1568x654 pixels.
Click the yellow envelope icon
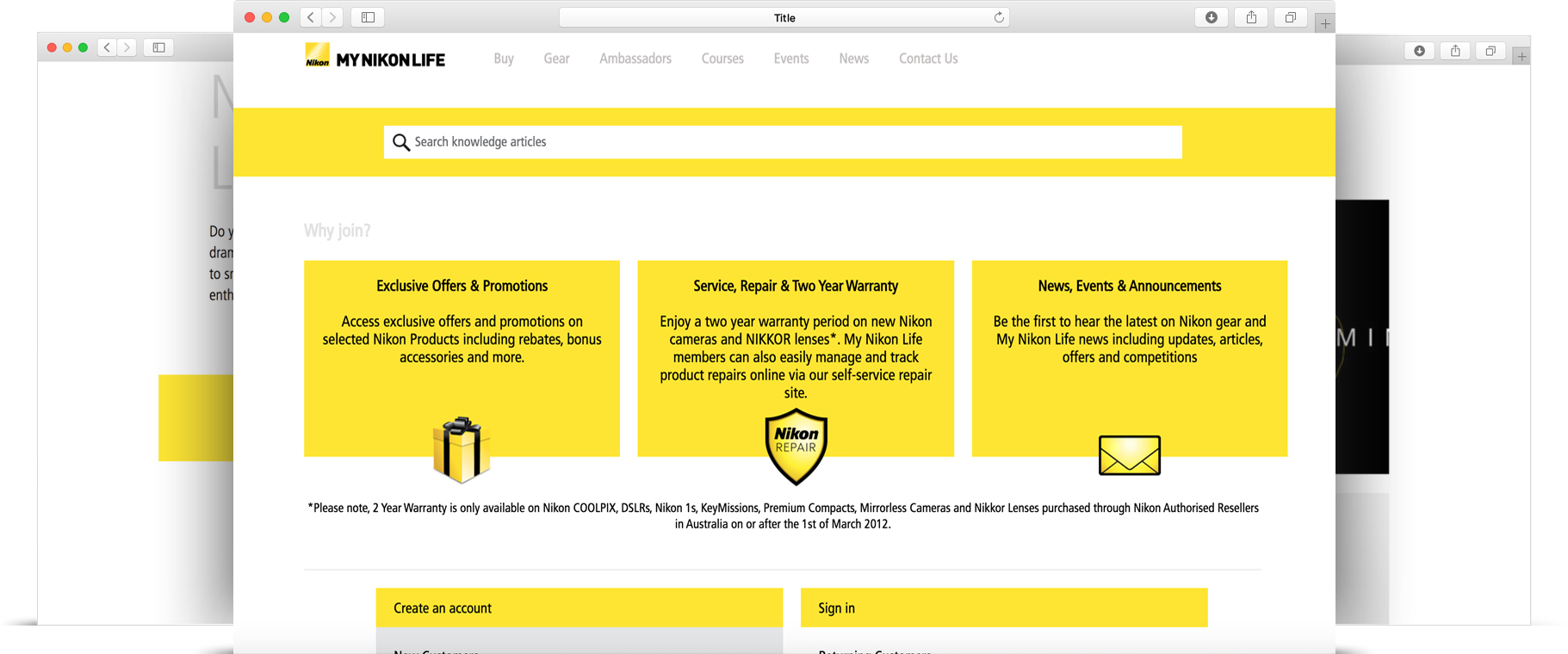point(1130,455)
